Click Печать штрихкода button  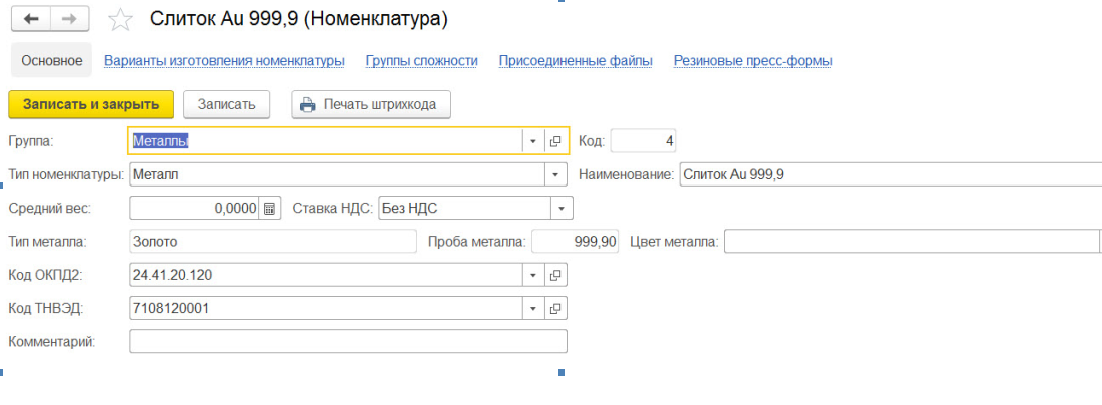pyautogui.click(x=371, y=104)
